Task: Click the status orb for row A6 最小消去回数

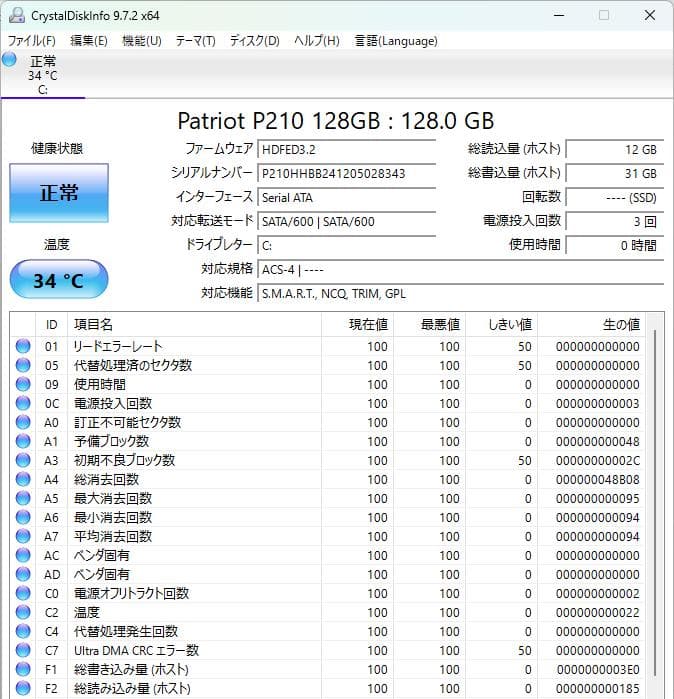Action: pyautogui.click(x=23, y=517)
